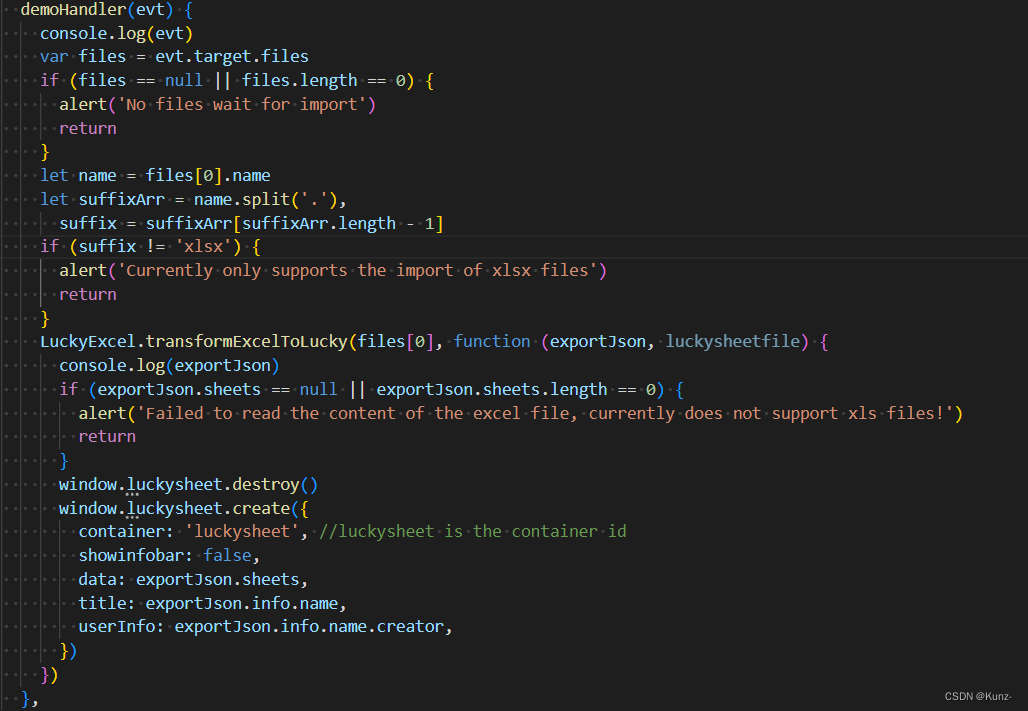Viewport: 1028px width, 711px height.
Task: Click 'files[0].name' expression
Action: 208,176
